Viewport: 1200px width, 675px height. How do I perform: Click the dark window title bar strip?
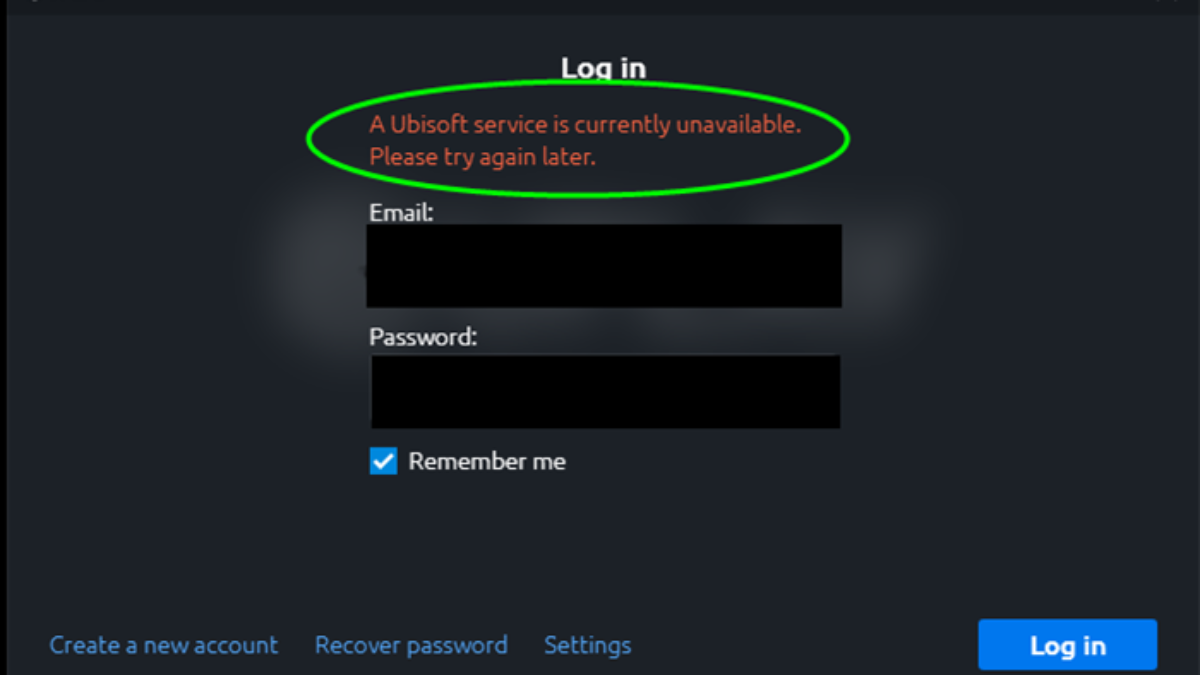click(600, 6)
